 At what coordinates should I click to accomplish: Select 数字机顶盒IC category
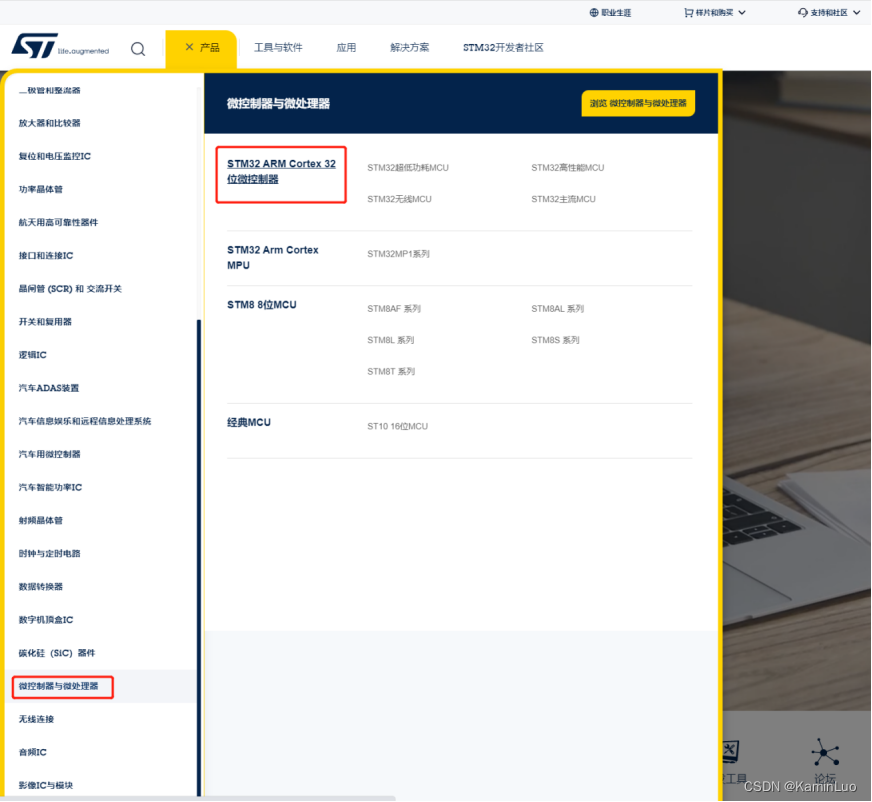coord(46,620)
